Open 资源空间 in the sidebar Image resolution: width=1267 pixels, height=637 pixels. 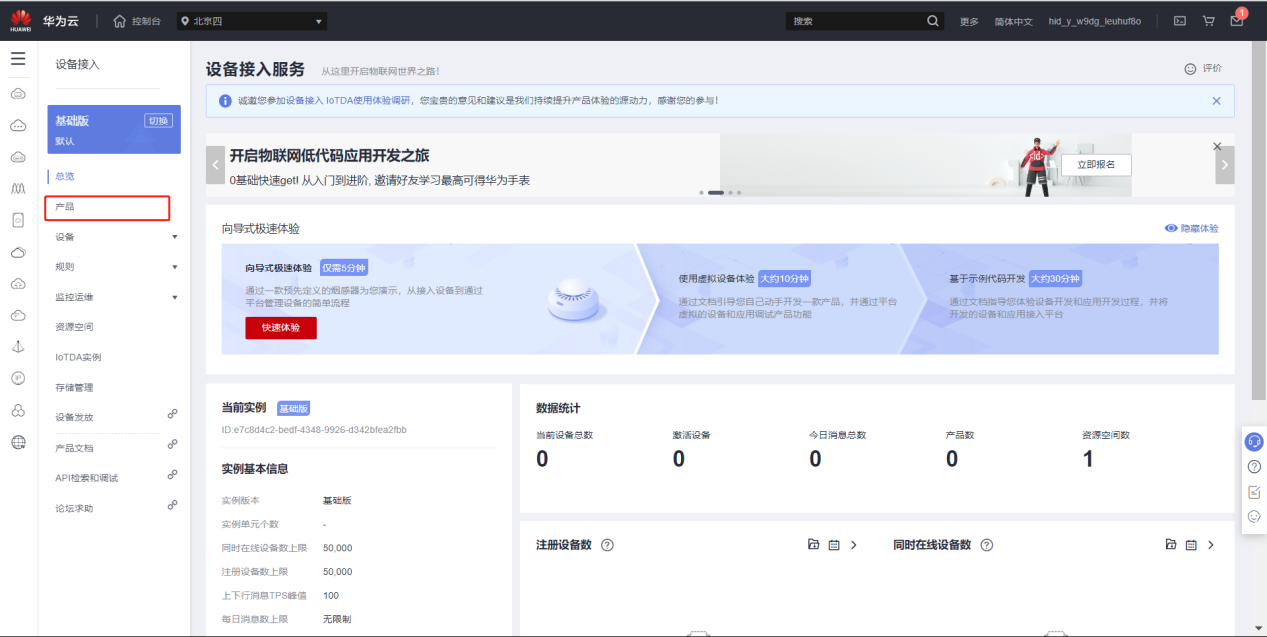coord(74,327)
